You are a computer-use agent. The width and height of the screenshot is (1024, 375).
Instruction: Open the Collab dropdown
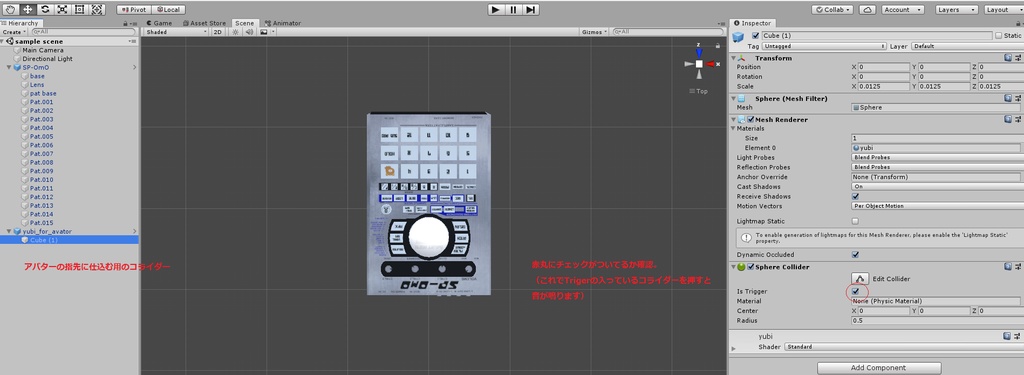(x=833, y=10)
